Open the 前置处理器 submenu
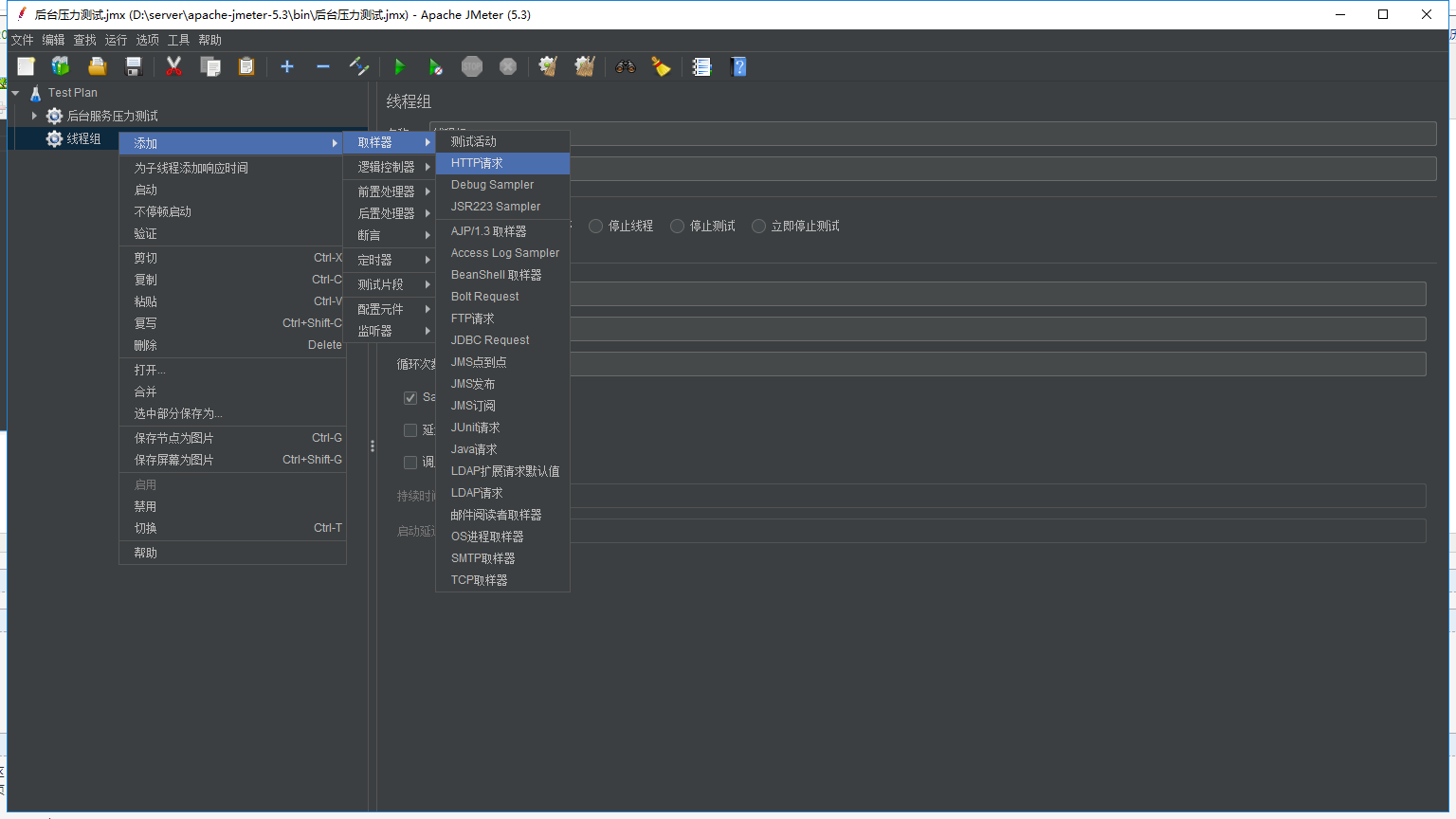 coord(390,191)
